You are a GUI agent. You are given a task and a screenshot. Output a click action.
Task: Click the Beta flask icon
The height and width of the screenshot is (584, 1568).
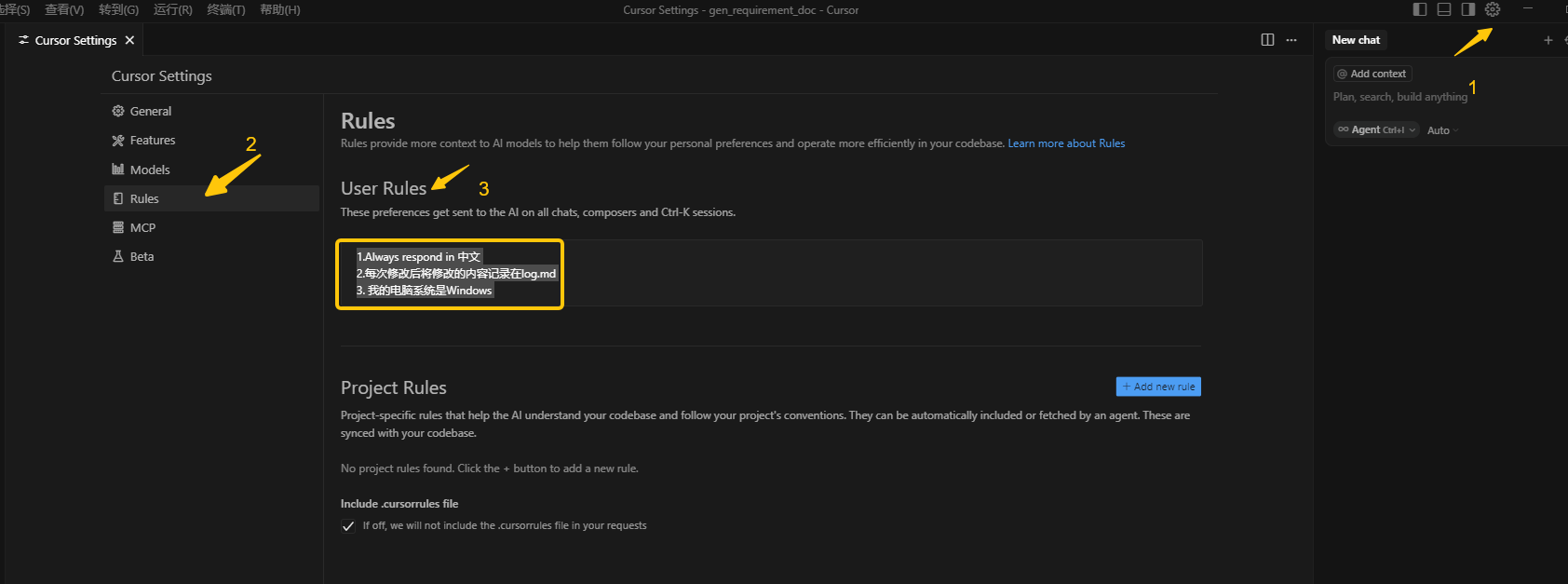tap(118, 256)
